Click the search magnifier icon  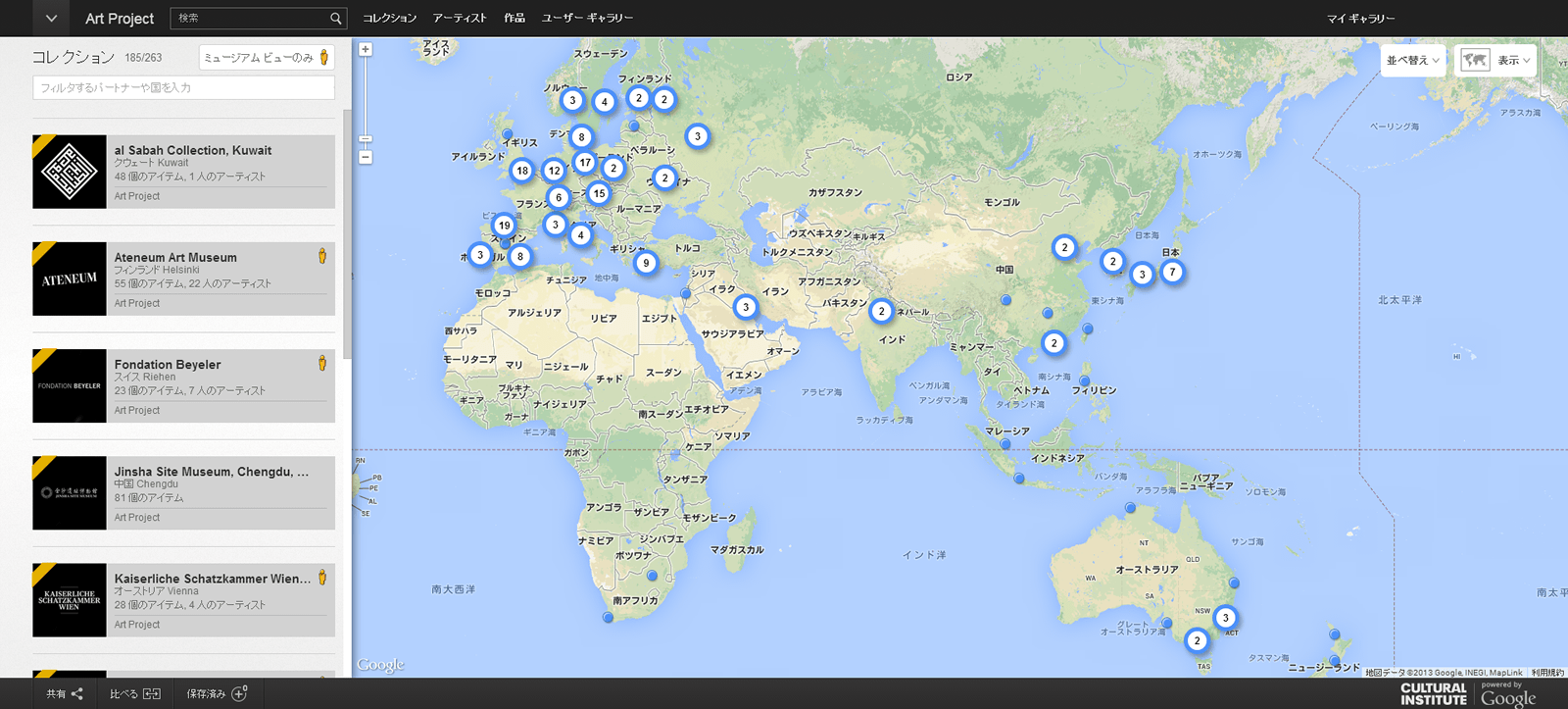click(x=336, y=19)
